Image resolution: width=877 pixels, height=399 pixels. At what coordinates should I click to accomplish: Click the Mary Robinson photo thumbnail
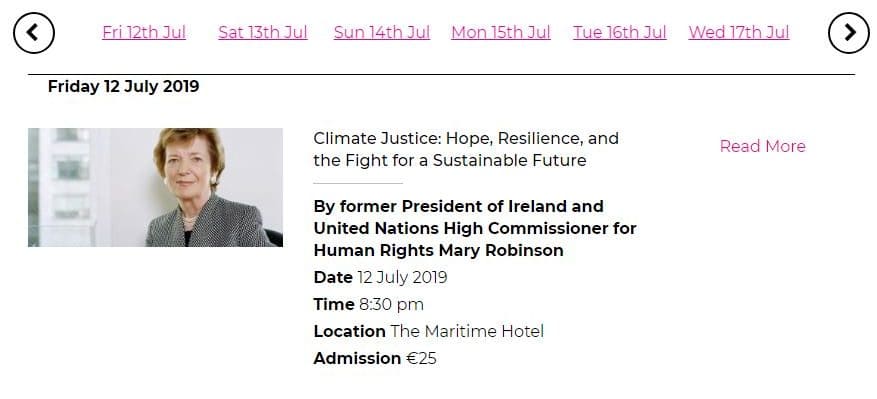[155, 187]
